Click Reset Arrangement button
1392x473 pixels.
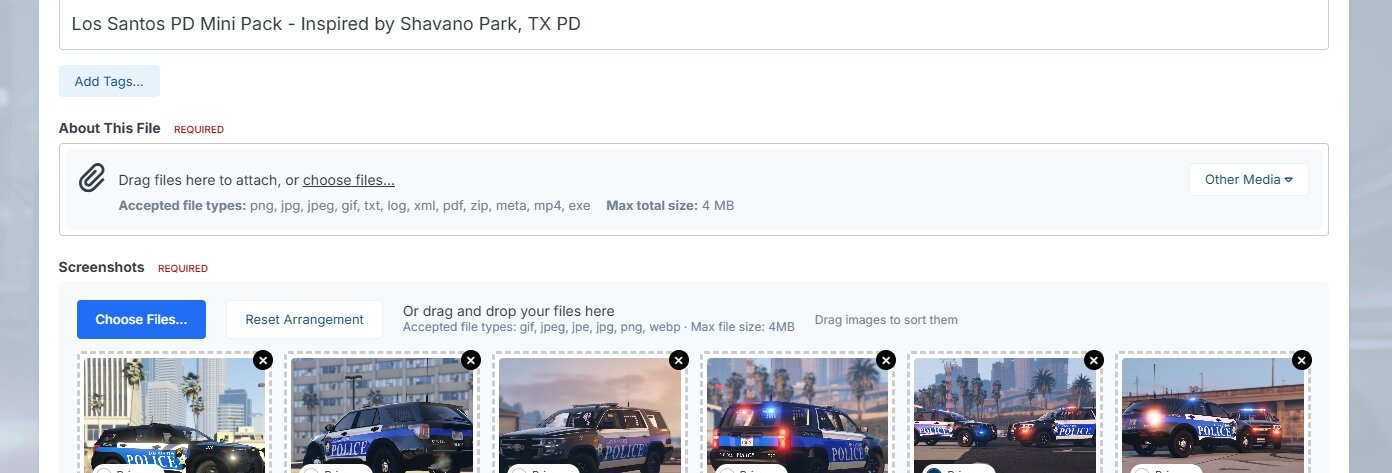pyautogui.click(x=304, y=320)
